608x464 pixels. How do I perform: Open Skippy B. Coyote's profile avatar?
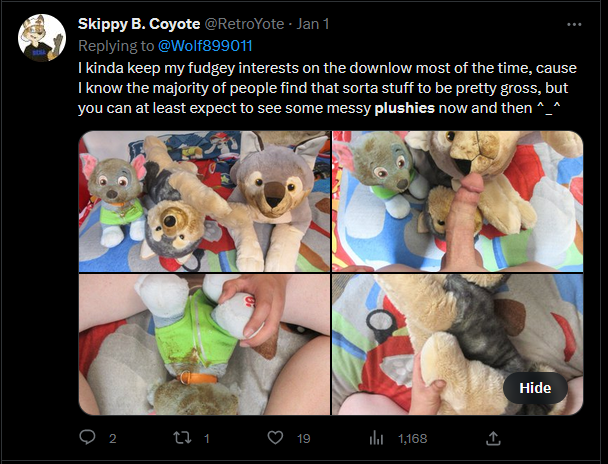(x=42, y=38)
